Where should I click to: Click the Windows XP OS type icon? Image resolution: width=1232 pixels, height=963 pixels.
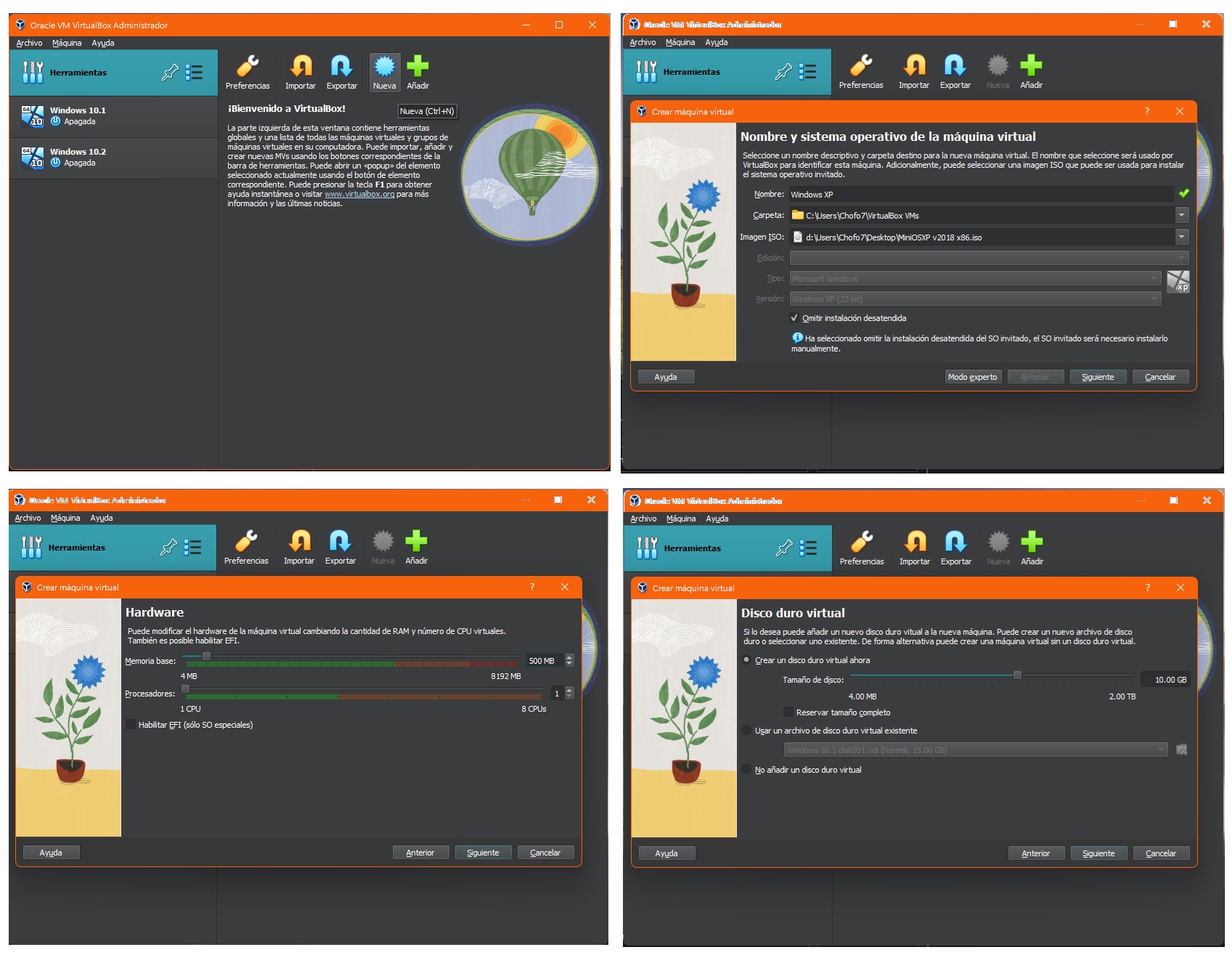(x=1178, y=281)
